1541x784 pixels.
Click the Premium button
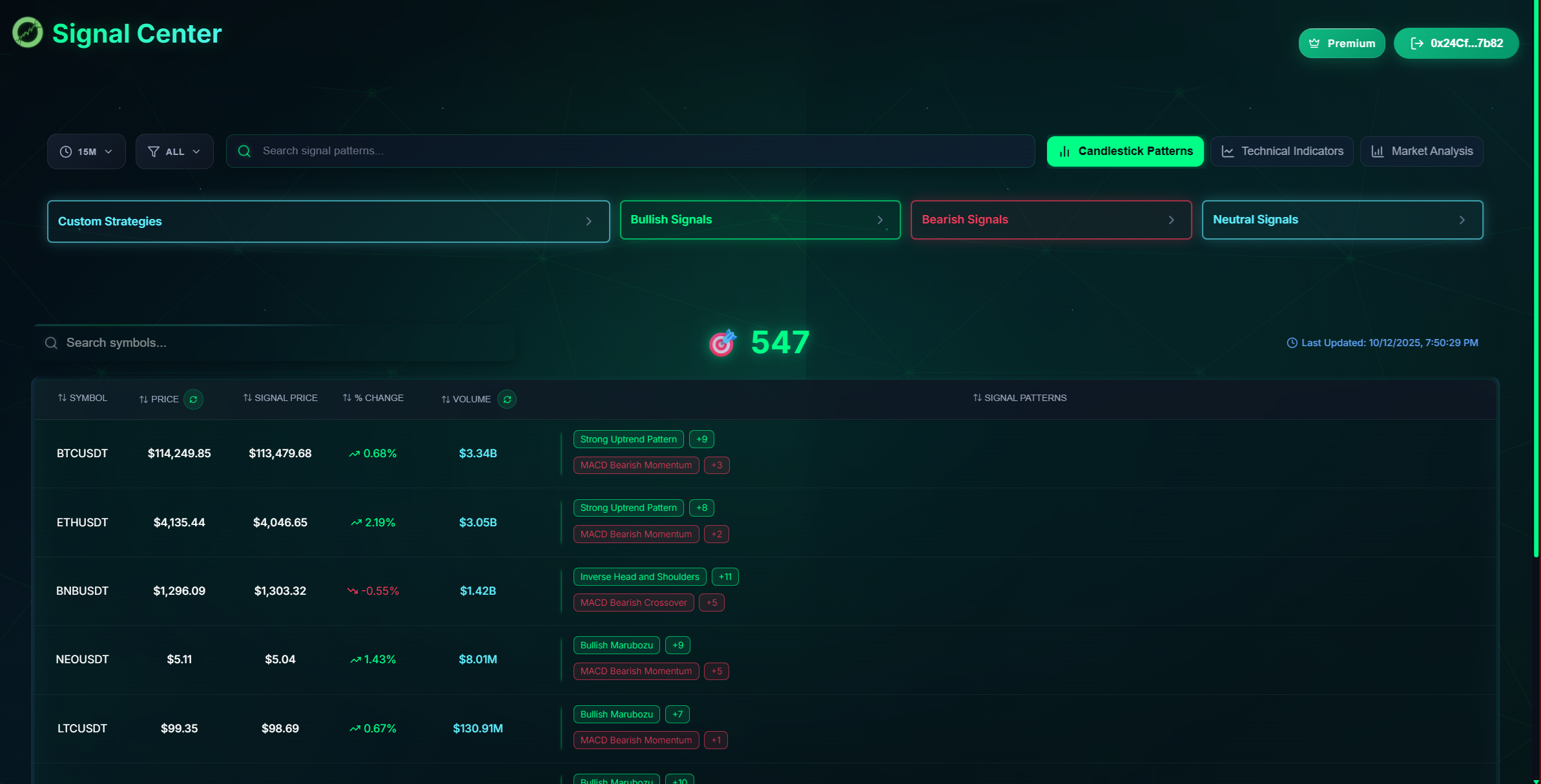tap(1341, 43)
